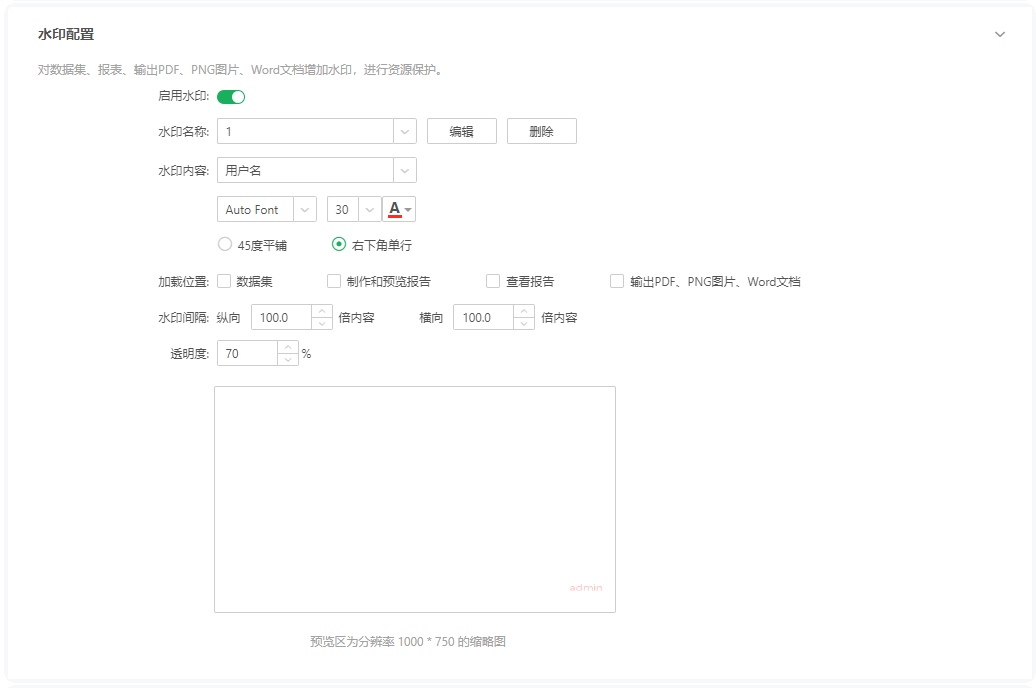Check the 制作和预览报告 checkbox

click(x=334, y=282)
